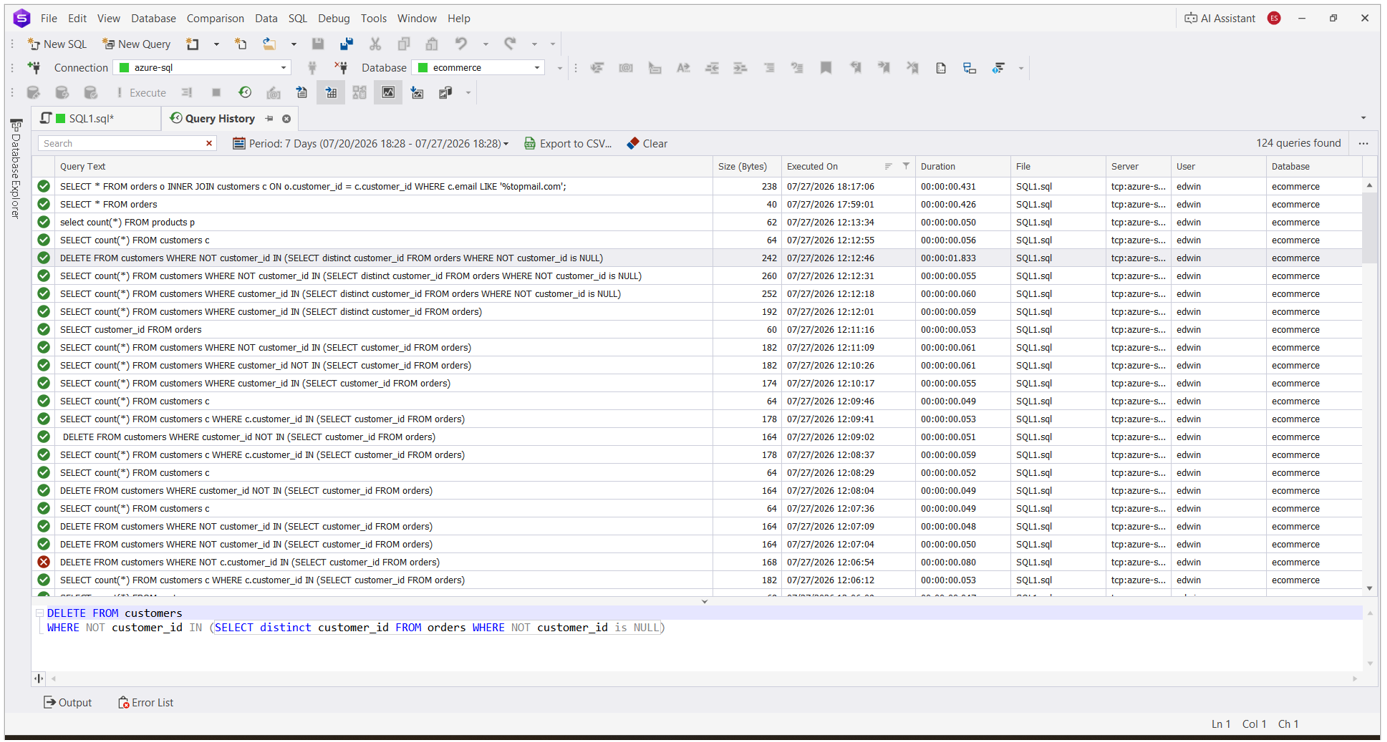Click the blank document toolbar icon
1387x742 pixels.
(x=941, y=68)
